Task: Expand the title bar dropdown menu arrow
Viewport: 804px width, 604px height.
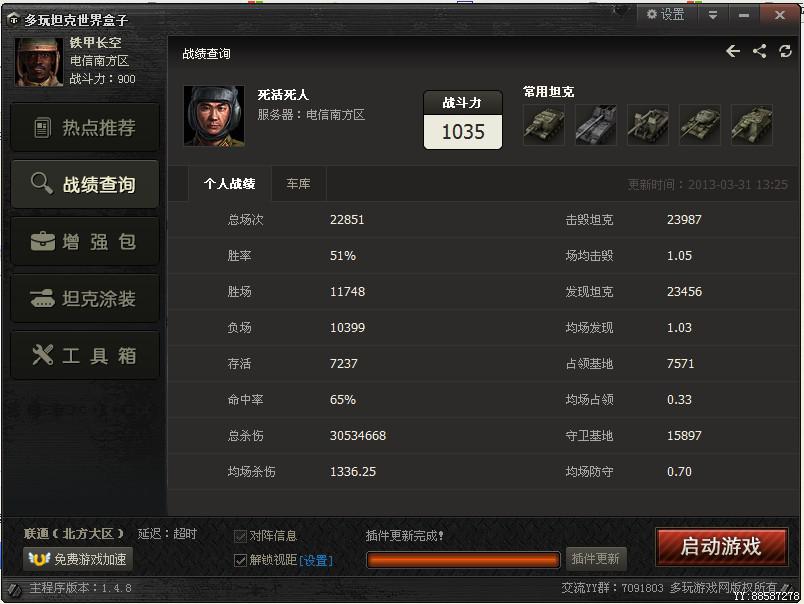Action: click(713, 15)
